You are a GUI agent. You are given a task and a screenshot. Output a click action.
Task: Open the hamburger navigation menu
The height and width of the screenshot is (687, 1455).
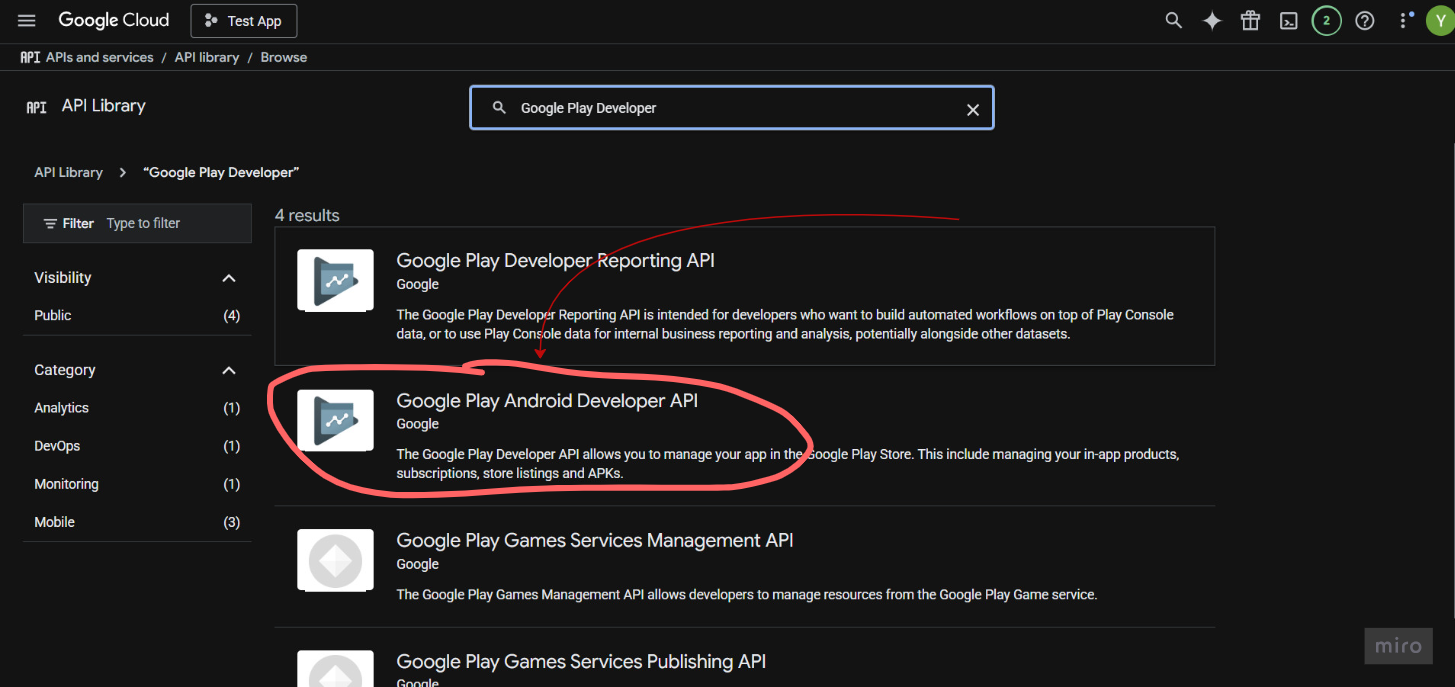click(x=27, y=20)
